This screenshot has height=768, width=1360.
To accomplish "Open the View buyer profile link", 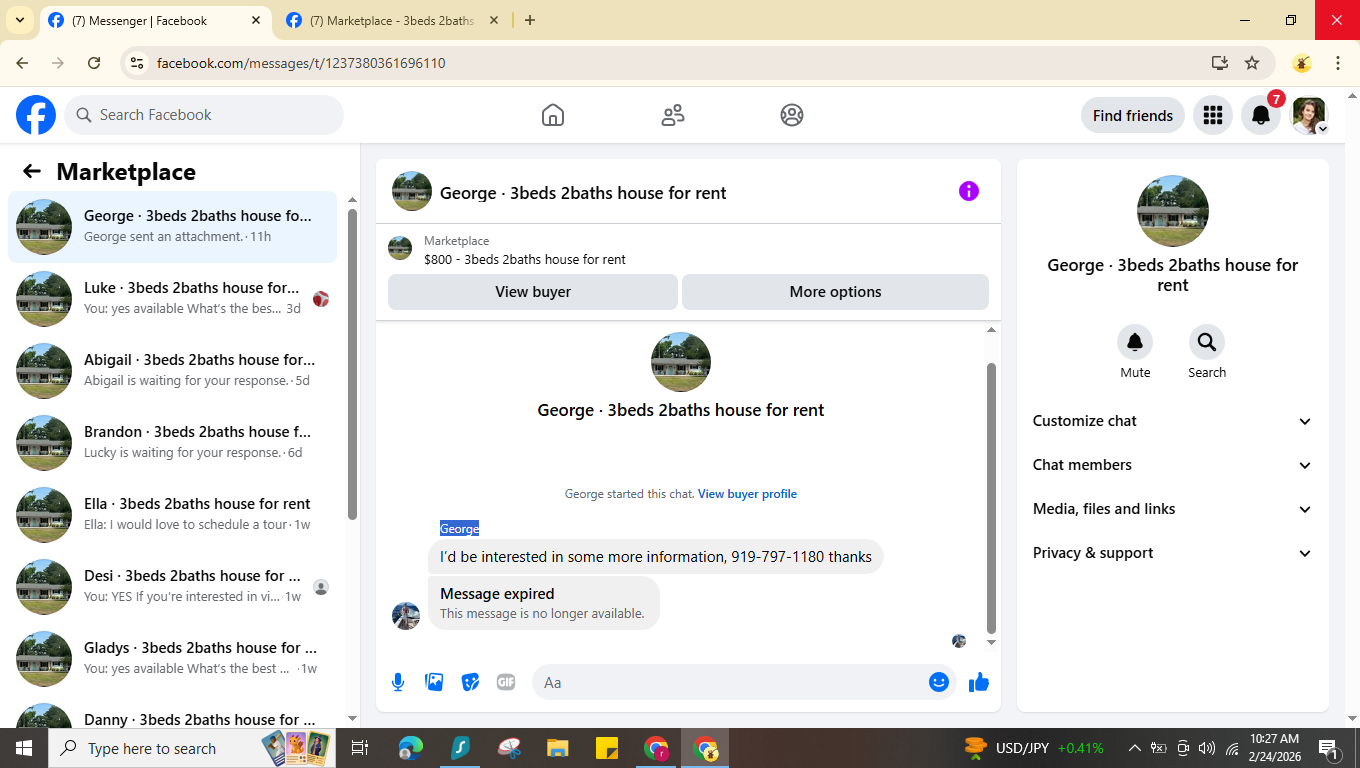I will pos(747,494).
